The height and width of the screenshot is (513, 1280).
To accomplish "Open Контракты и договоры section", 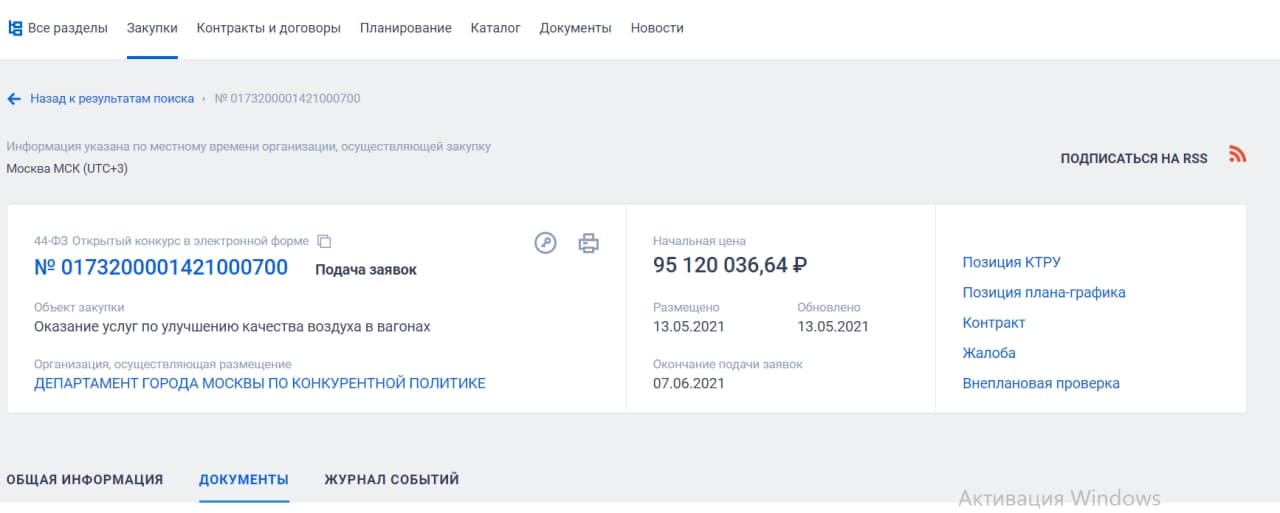I will click(269, 28).
